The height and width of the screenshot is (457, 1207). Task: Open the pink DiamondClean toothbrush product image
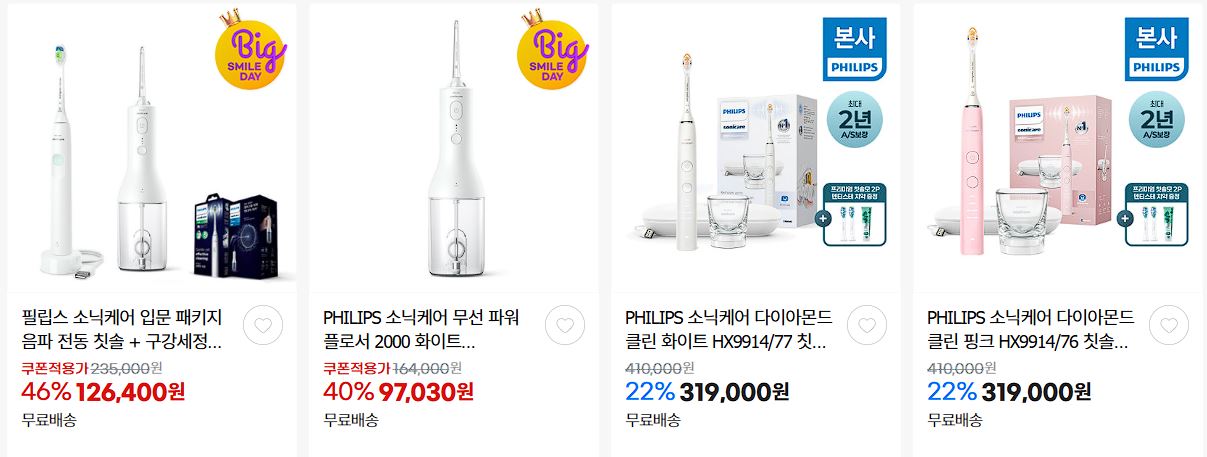tap(1058, 148)
